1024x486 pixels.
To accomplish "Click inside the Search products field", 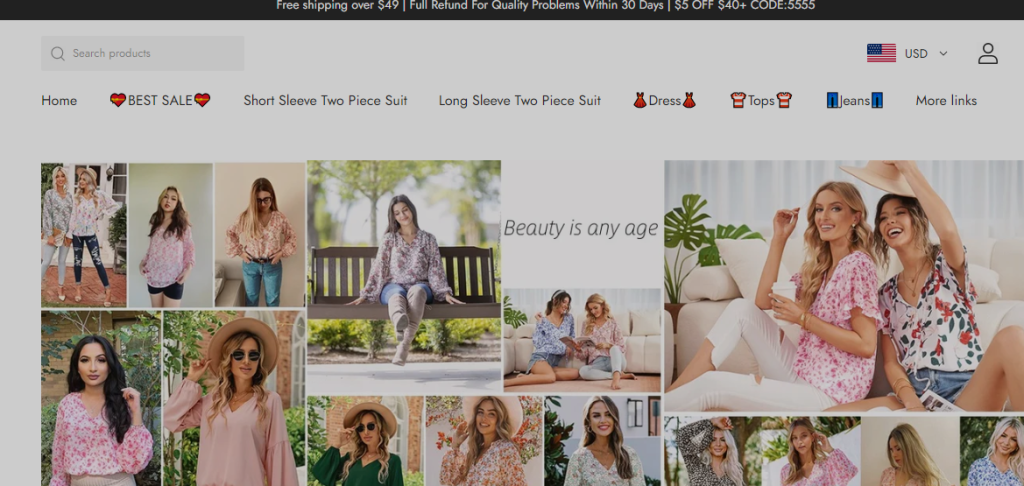I will (150, 54).
